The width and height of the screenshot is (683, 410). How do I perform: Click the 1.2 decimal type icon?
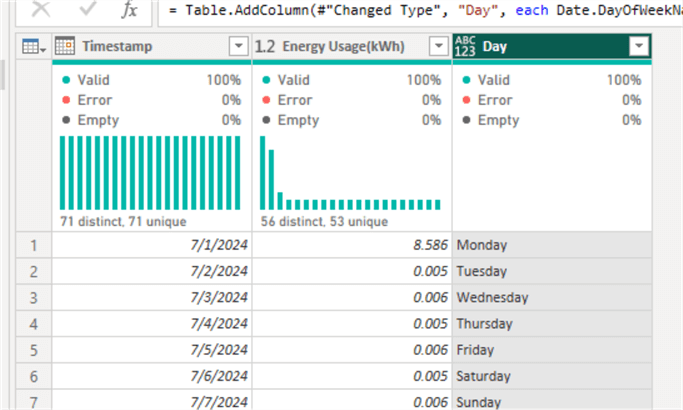(265, 47)
